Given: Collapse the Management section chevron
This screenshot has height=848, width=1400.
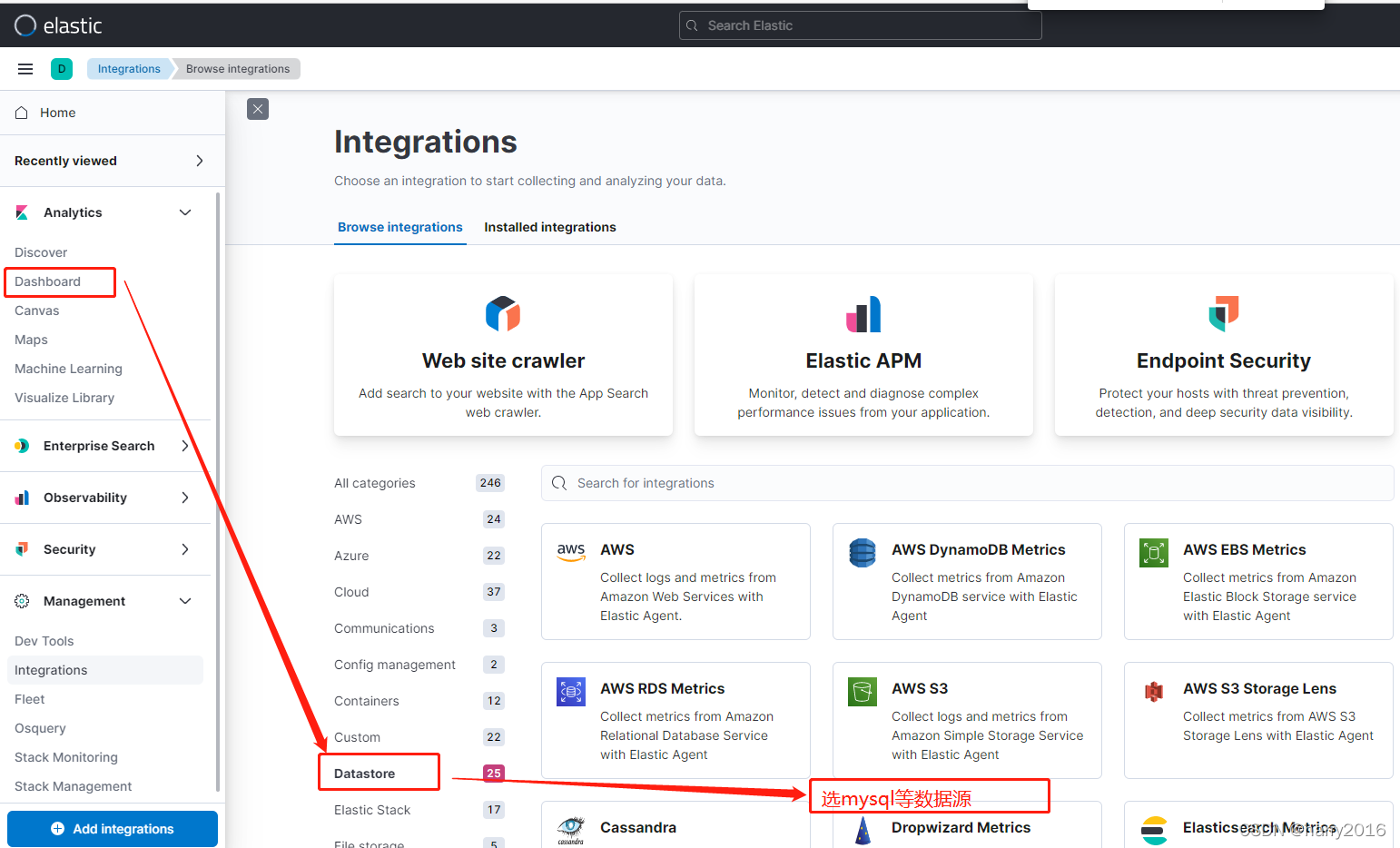Looking at the screenshot, I should (185, 601).
